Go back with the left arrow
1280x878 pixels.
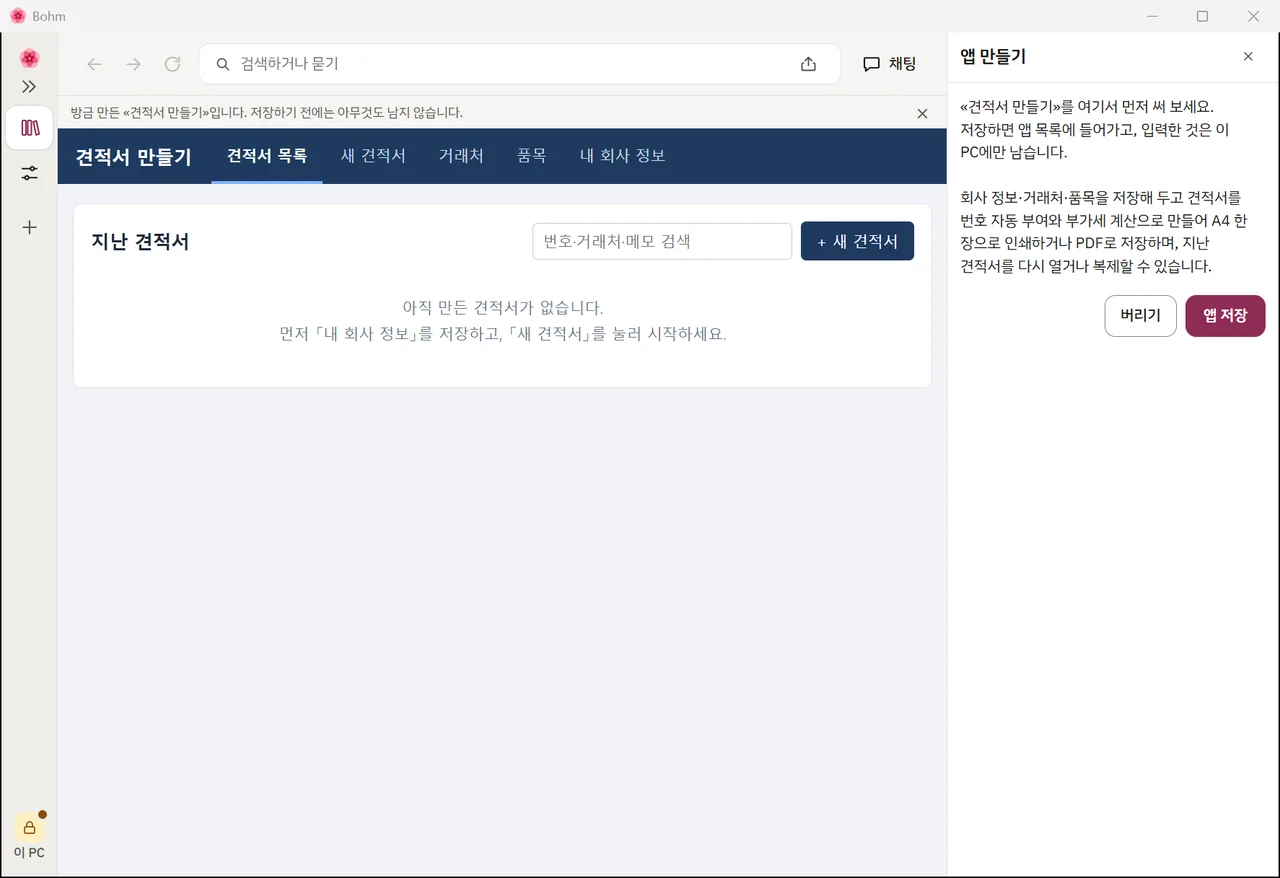(x=94, y=64)
